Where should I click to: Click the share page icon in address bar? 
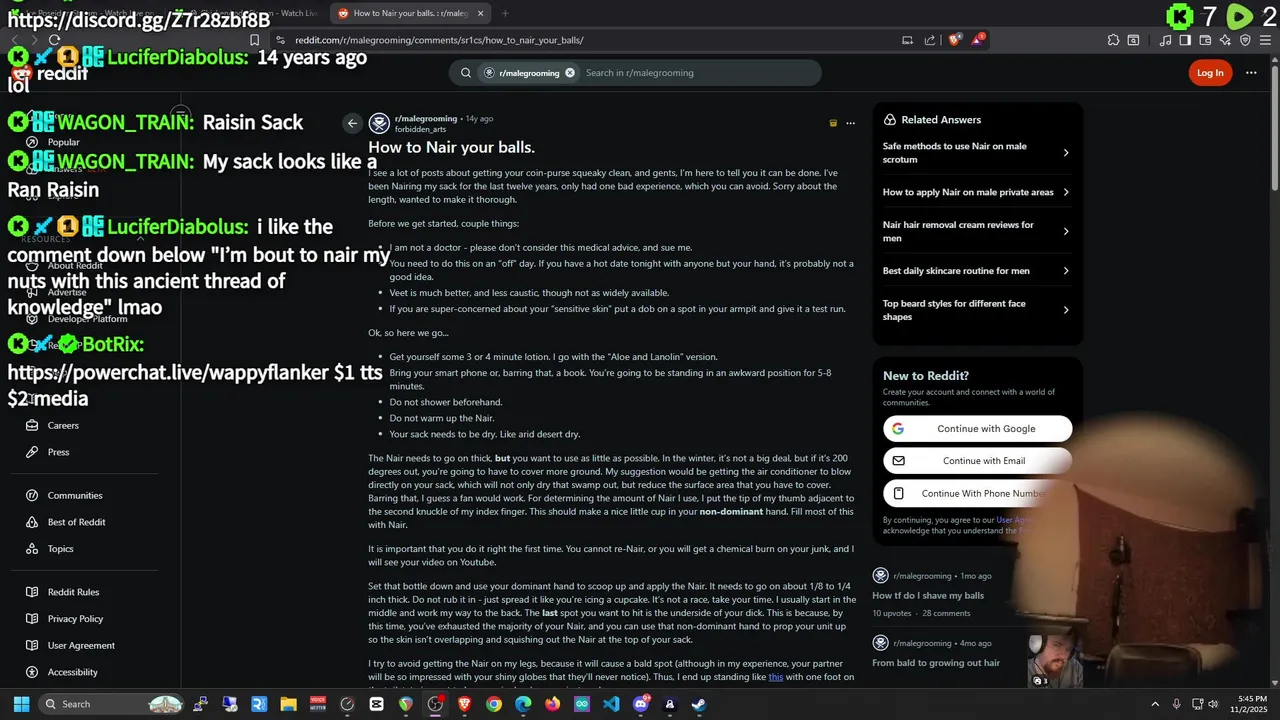930,40
